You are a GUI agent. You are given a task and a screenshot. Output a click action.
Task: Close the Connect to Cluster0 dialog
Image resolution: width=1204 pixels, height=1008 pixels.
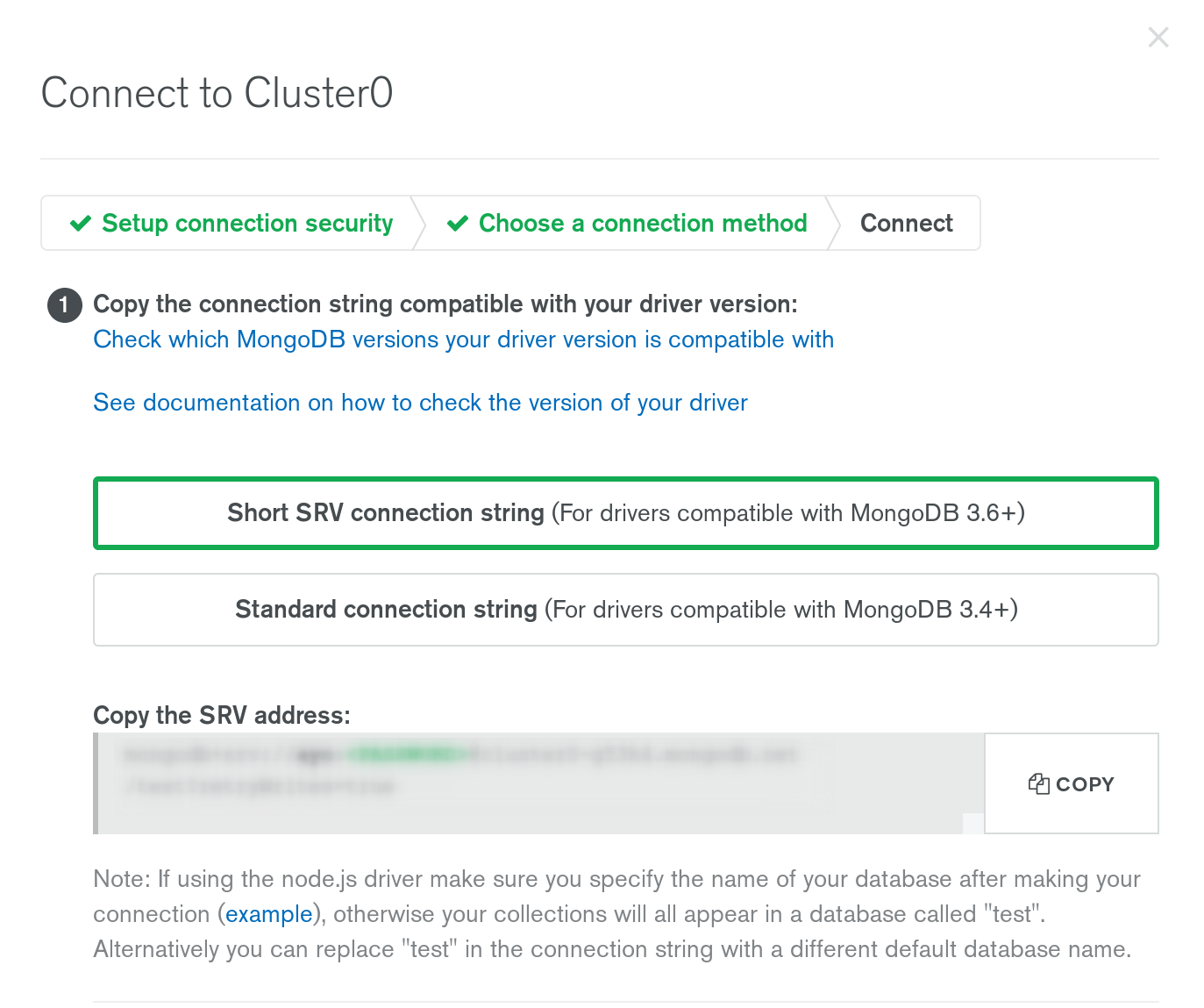[x=1158, y=38]
